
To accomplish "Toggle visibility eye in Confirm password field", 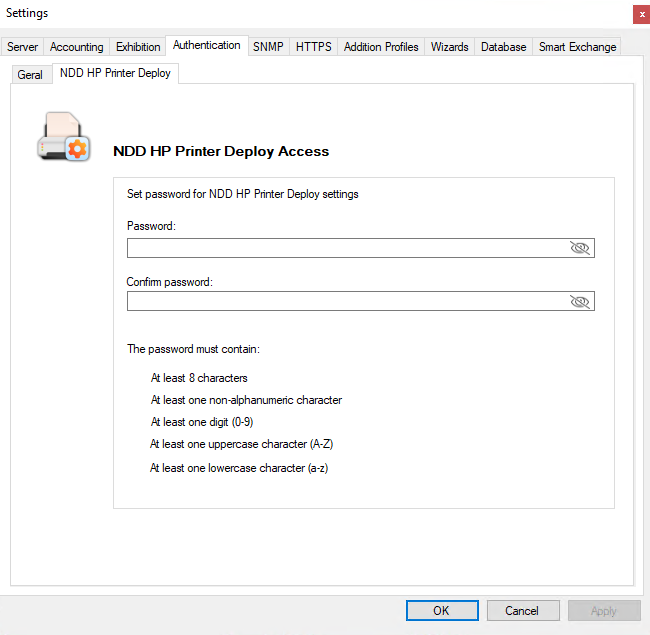I will tap(580, 301).
